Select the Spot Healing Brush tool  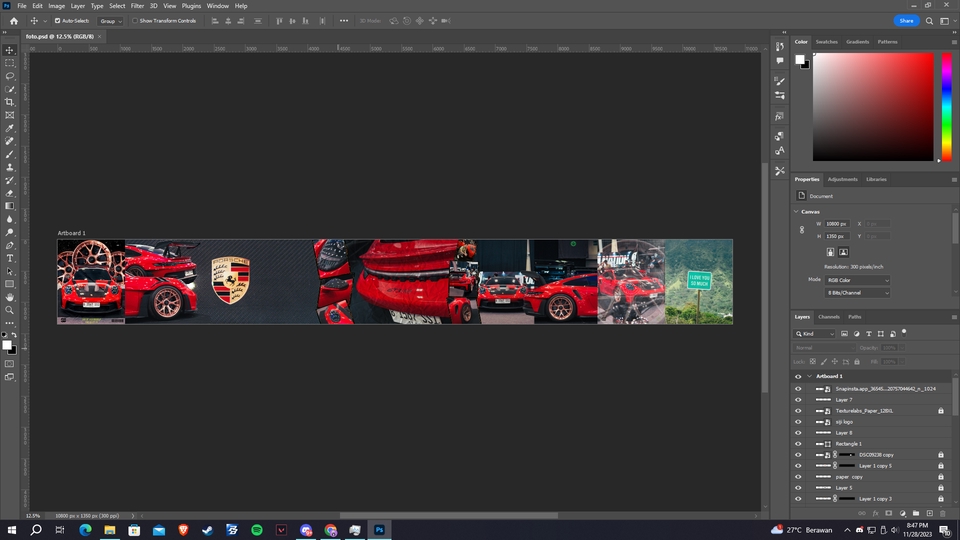point(10,141)
